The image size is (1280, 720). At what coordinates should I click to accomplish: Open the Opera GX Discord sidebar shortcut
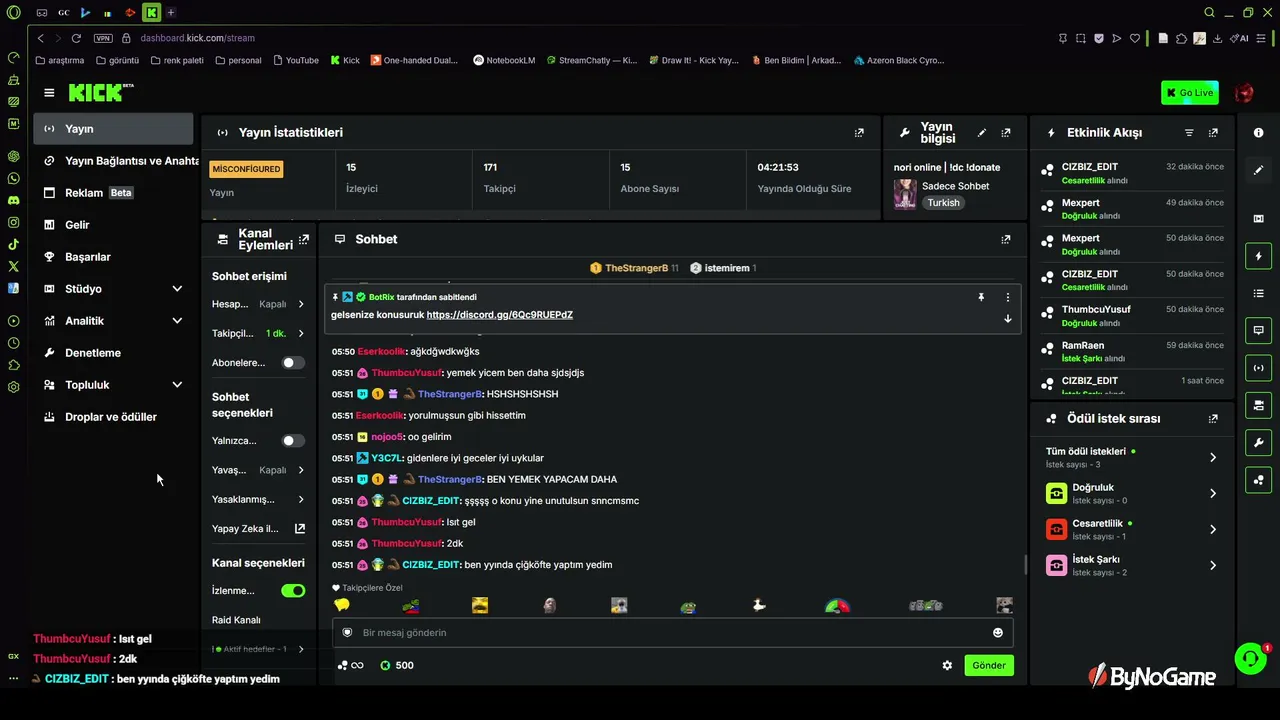pyautogui.click(x=14, y=200)
